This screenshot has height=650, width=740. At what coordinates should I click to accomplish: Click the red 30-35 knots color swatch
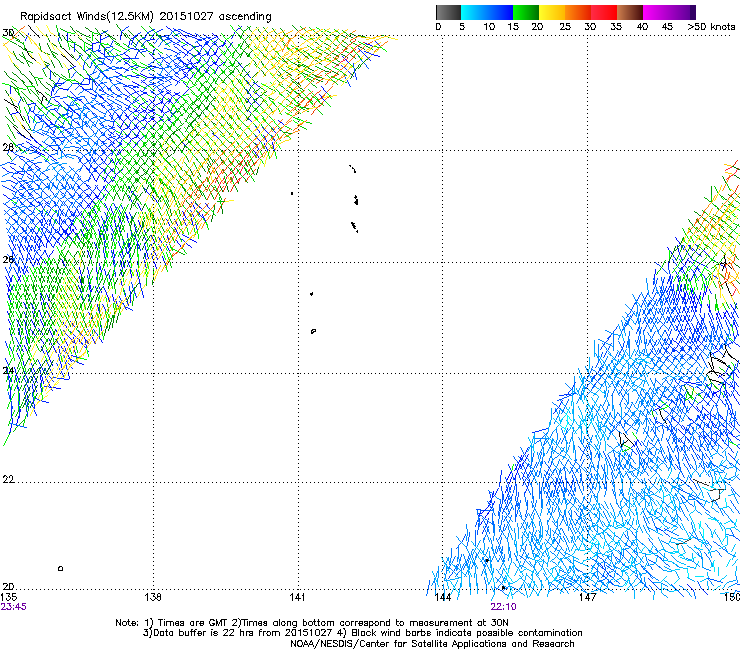point(604,12)
